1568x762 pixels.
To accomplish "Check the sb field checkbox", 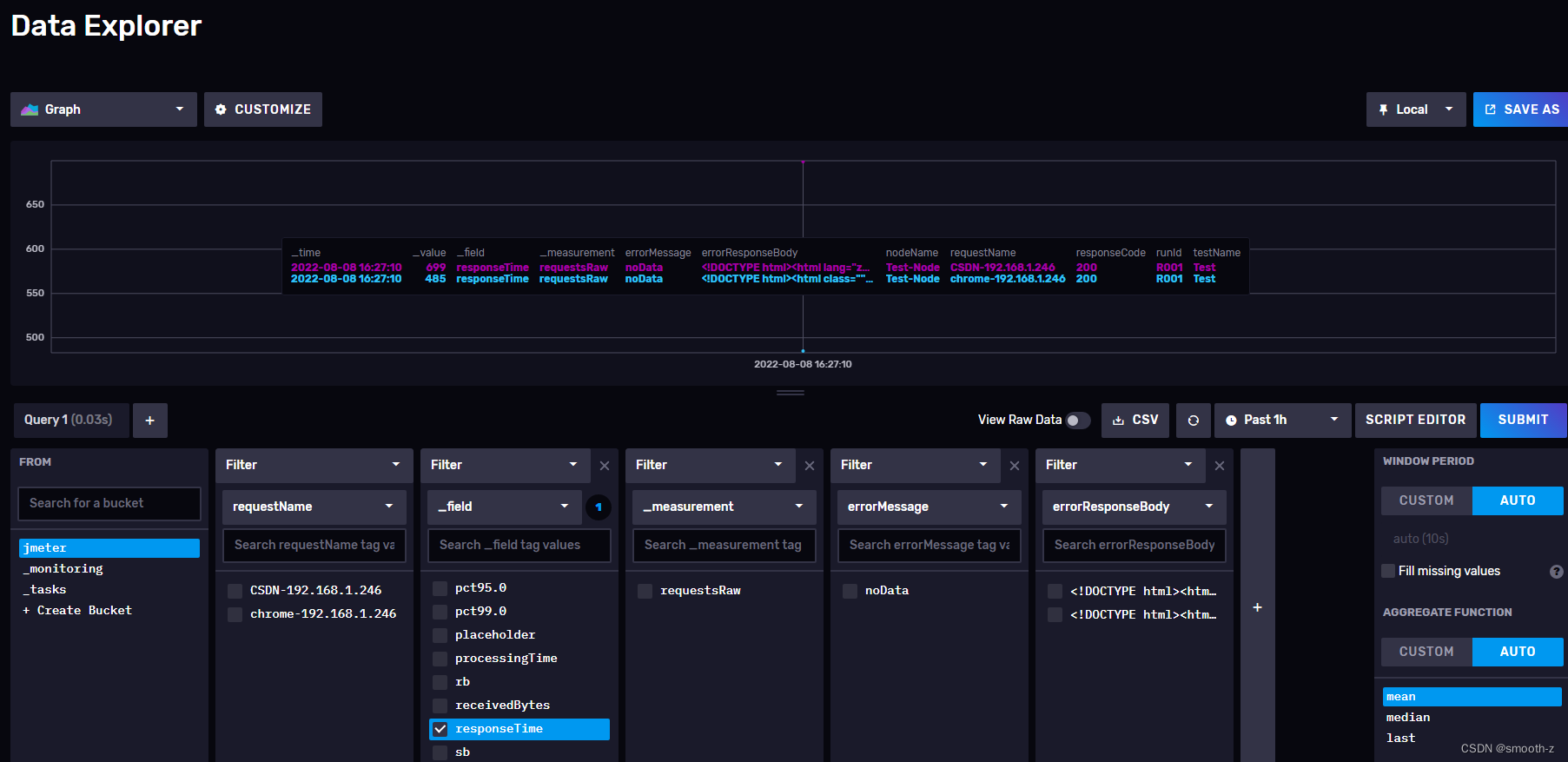I will tap(440, 752).
